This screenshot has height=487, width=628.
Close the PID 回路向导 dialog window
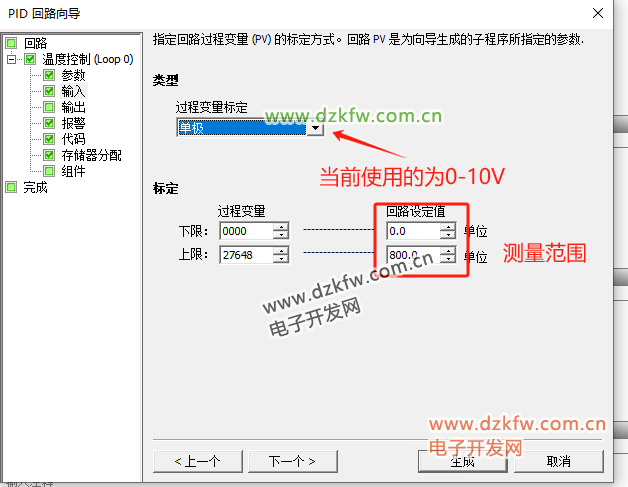pos(597,14)
